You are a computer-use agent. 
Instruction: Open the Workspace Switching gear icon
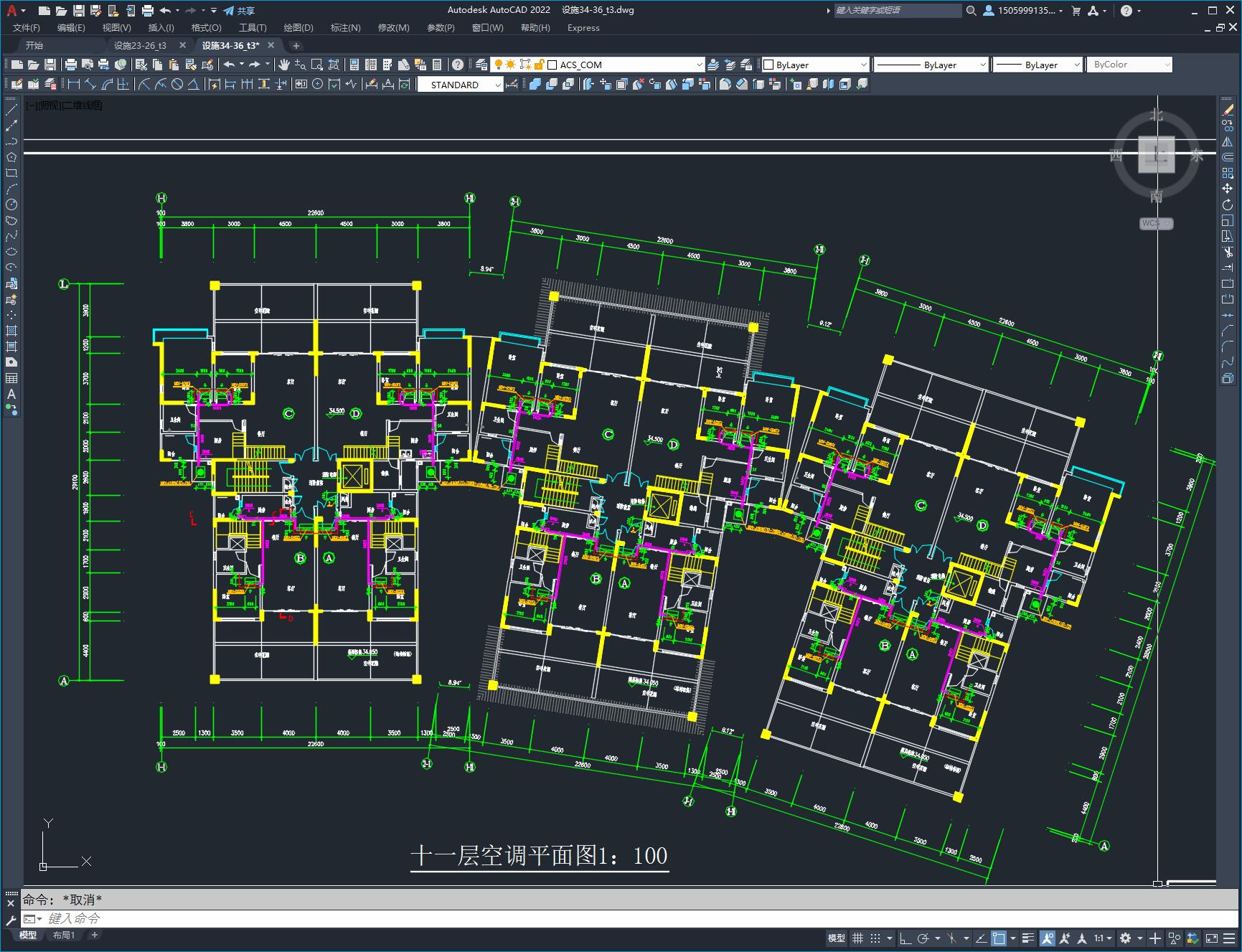click(x=1125, y=938)
